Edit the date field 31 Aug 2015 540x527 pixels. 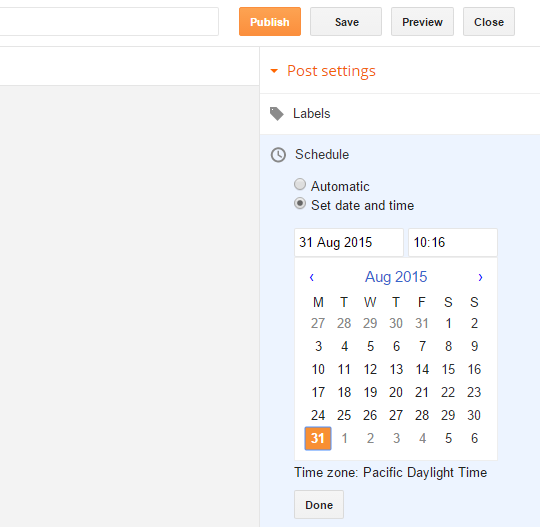pos(349,242)
